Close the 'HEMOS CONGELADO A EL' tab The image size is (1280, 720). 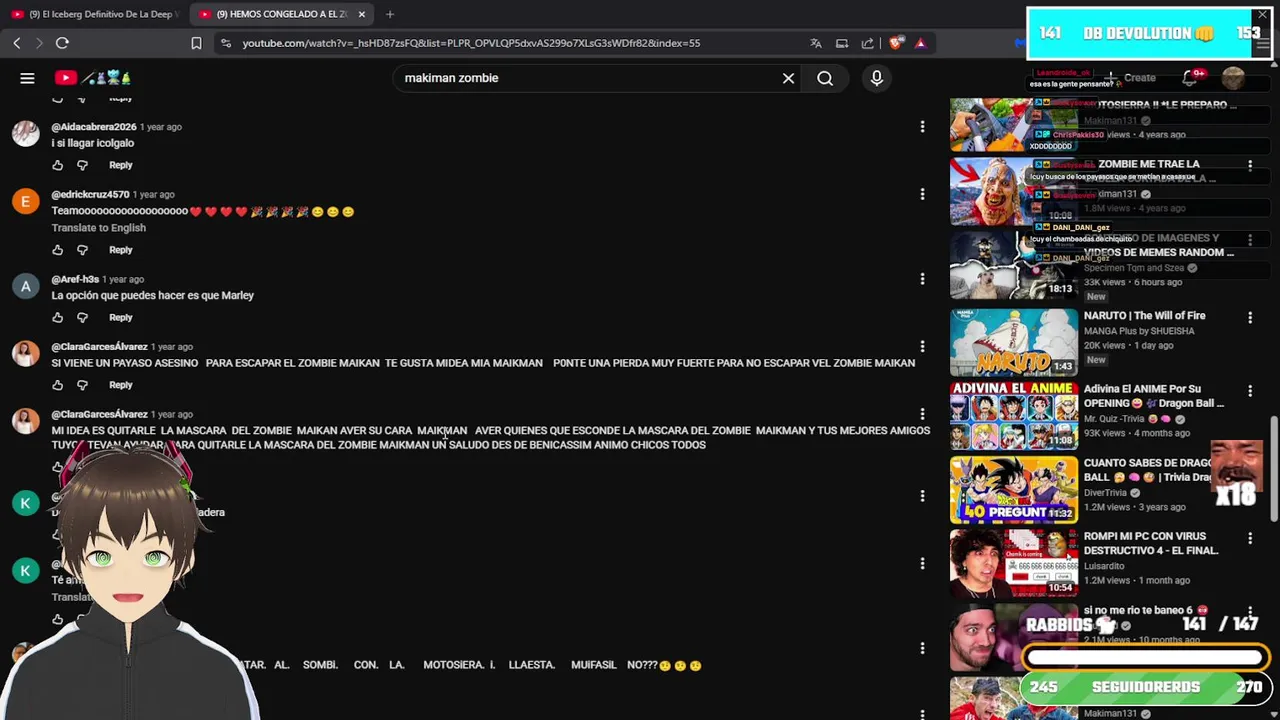(x=362, y=14)
